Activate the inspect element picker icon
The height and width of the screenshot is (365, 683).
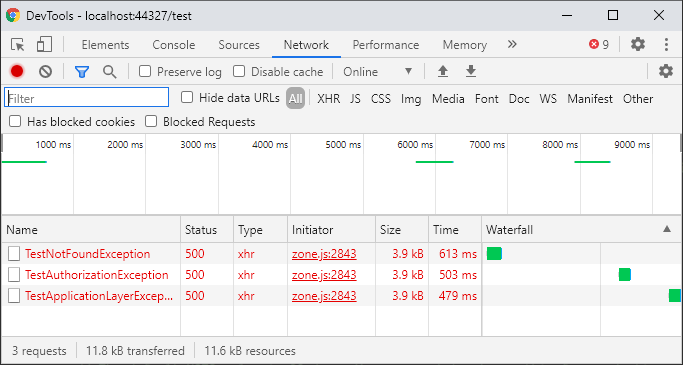[x=17, y=44]
